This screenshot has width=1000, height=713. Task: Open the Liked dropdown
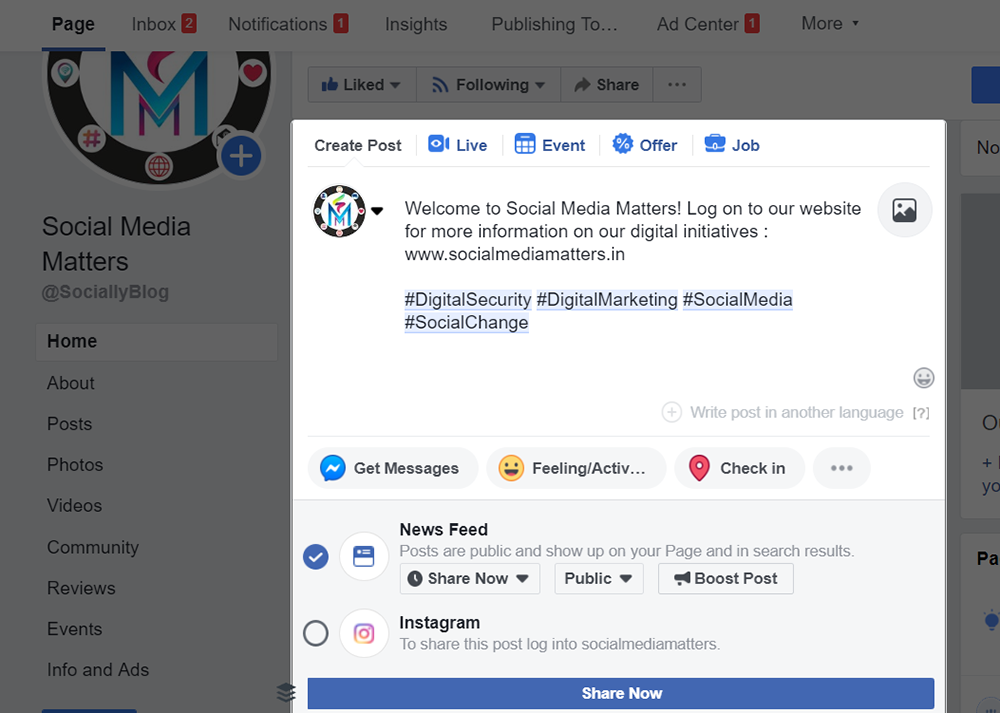[x=362, y=85]
